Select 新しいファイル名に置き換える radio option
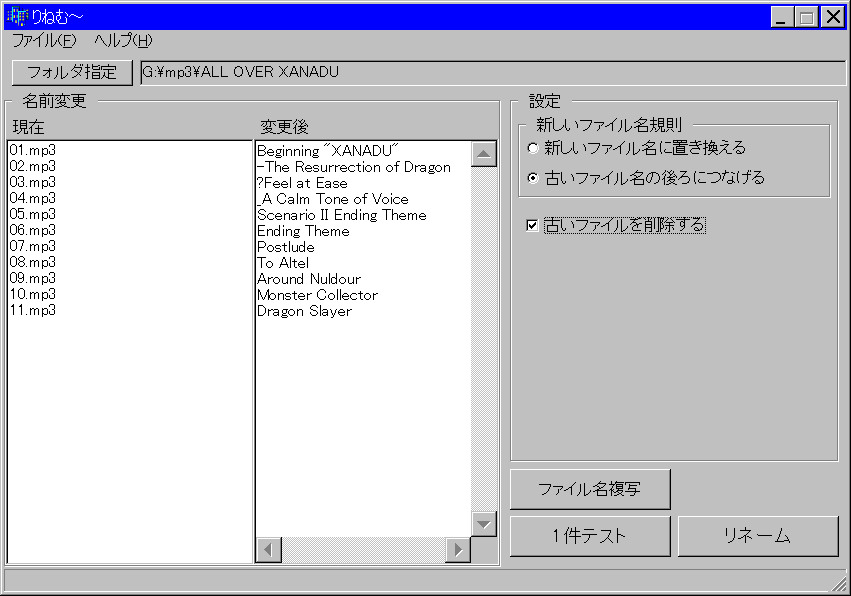 click(637, 148)
